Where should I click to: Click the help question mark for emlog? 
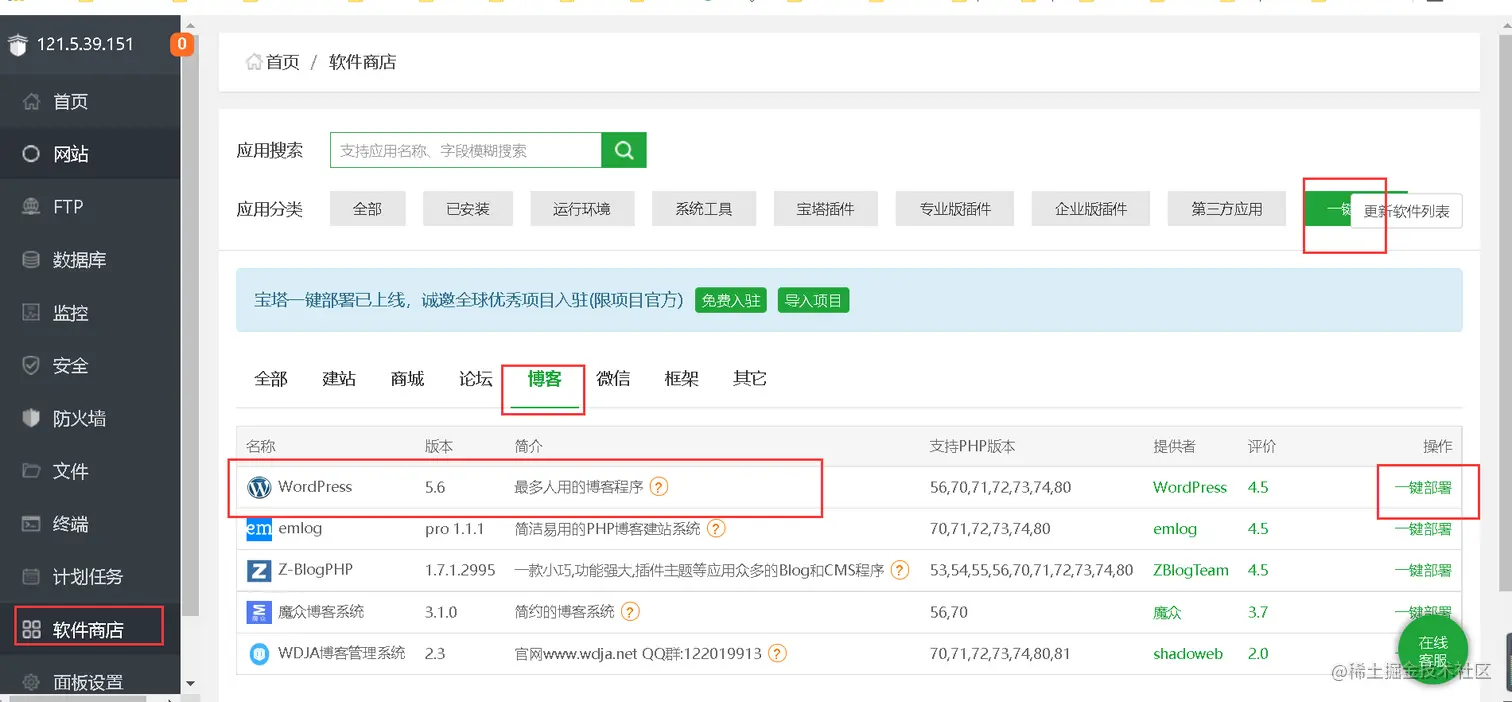click(x=716, y=529)
